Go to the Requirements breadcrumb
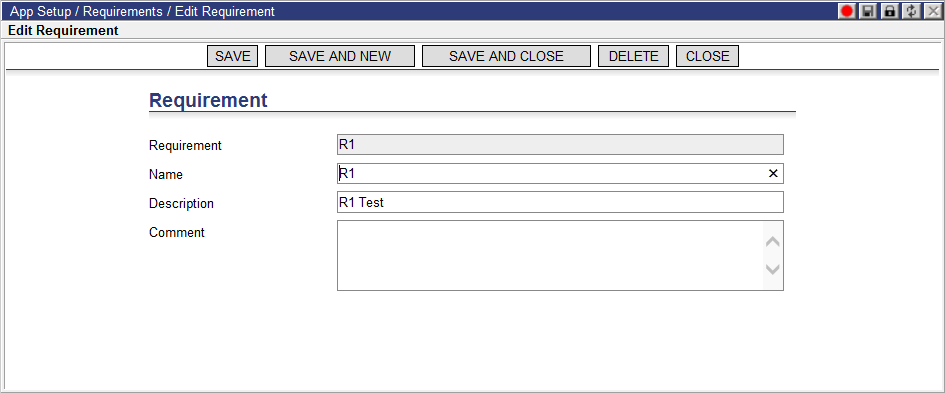945x393 pixels. [122, 11]
